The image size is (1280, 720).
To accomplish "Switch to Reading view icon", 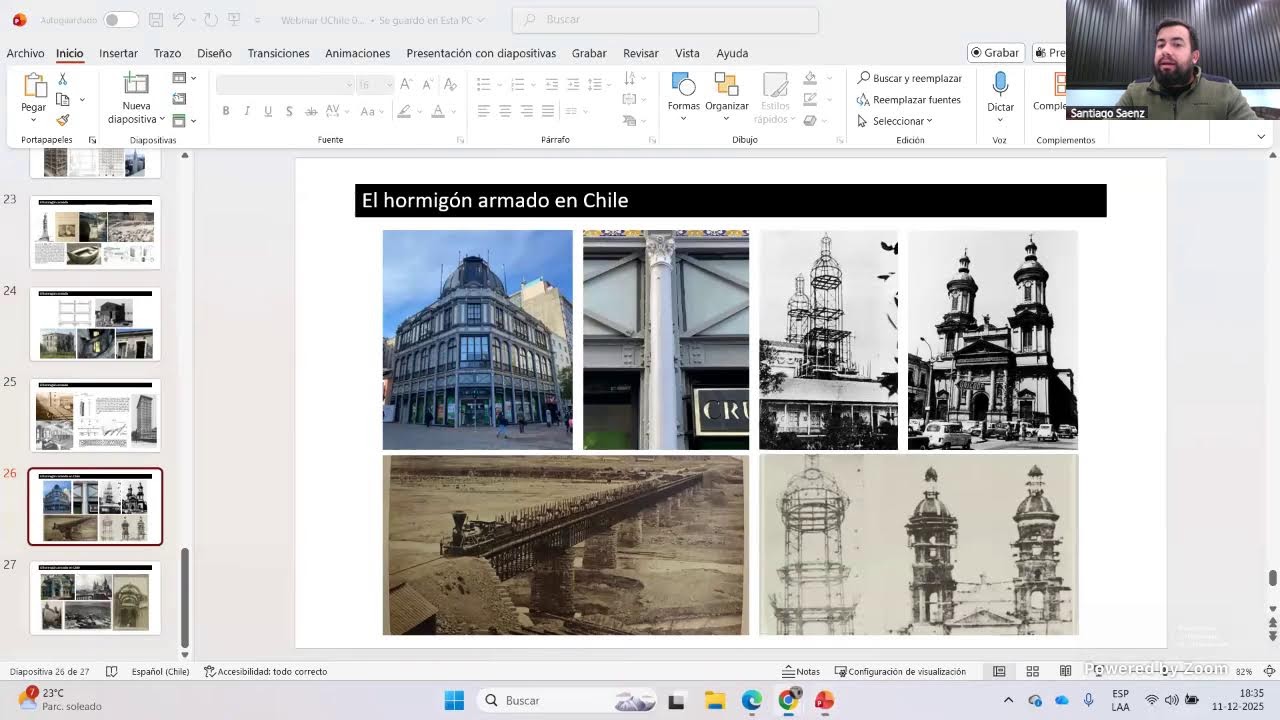I will pos(1065,671).
